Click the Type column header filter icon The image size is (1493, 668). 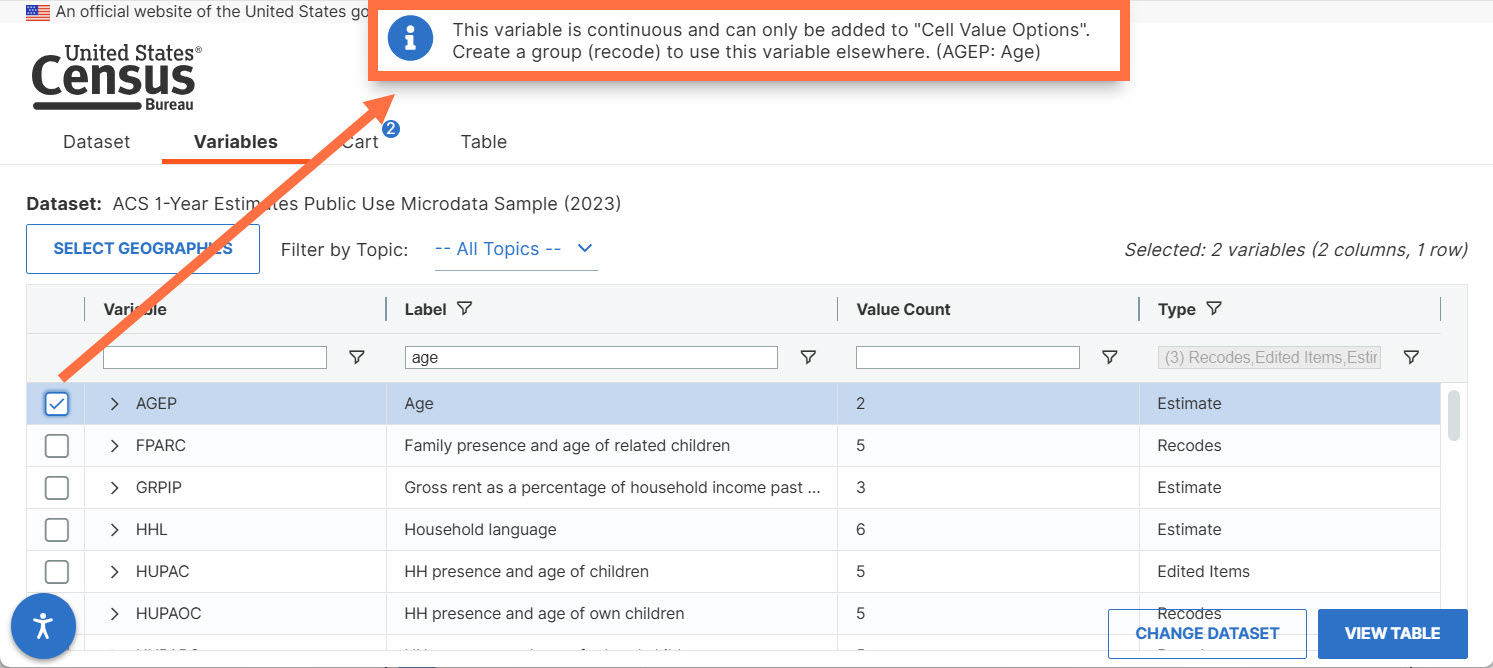tap(1213, 309)
